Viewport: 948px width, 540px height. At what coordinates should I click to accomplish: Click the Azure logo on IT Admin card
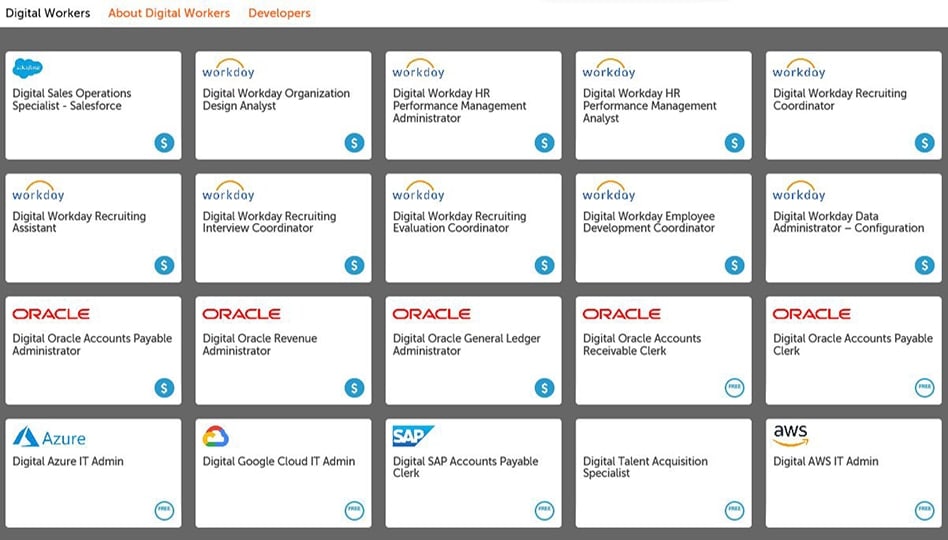pyautogui.click(x=49, y=437)
